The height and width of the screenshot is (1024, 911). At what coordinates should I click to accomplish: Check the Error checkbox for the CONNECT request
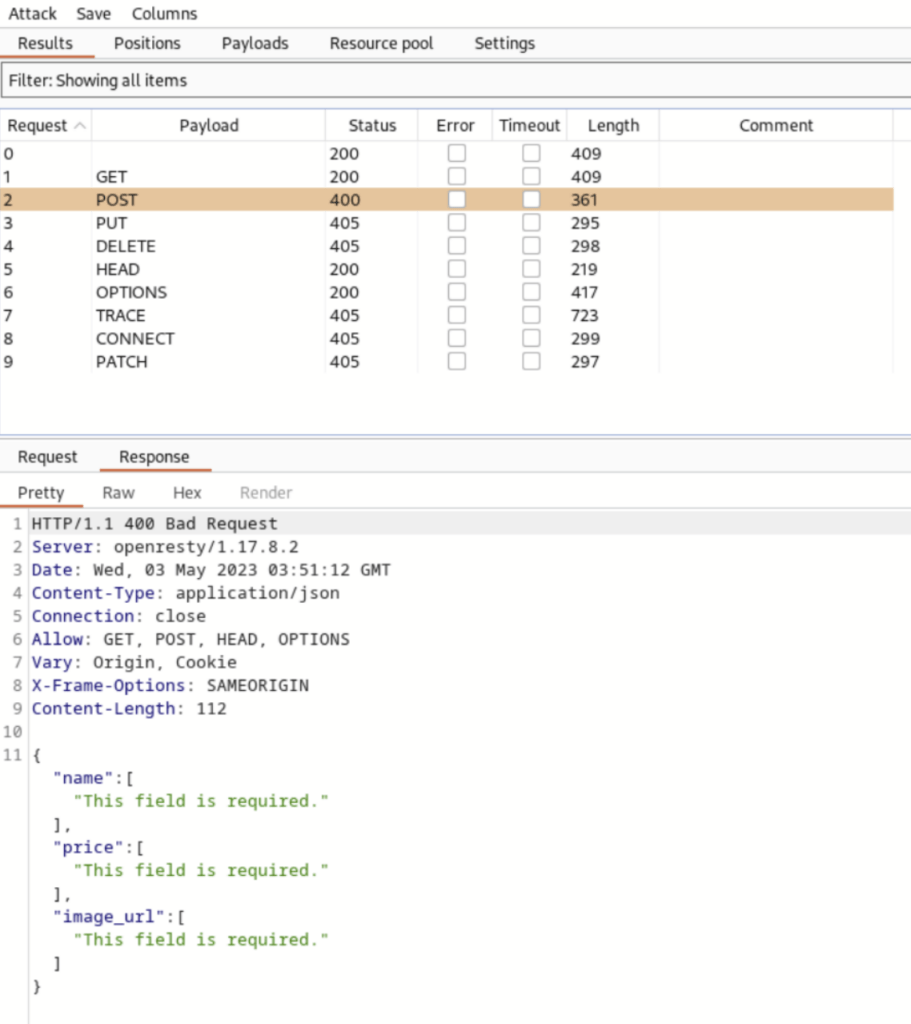tap(456, 337)
